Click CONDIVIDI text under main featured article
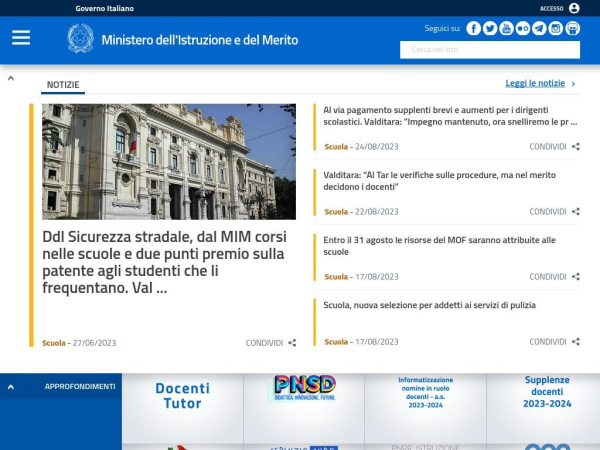 click(264, 343)
